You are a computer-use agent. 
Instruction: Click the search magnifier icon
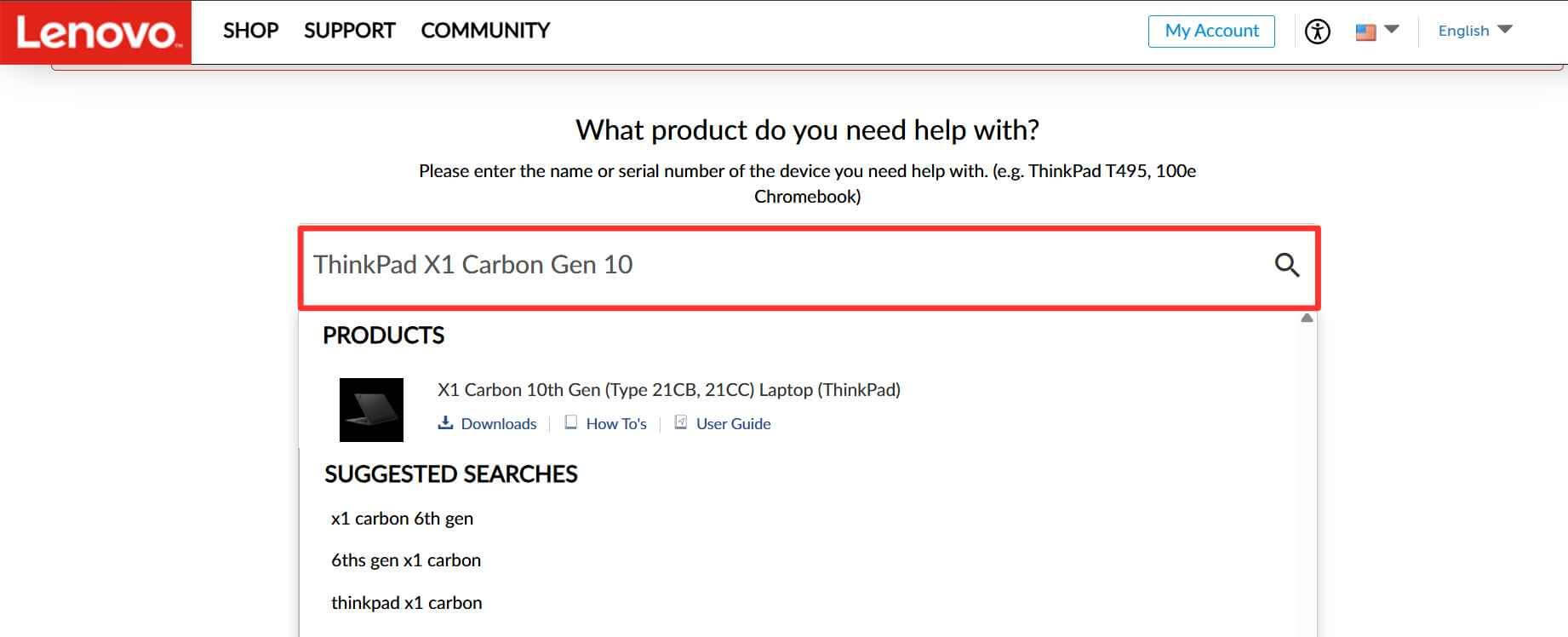coord(1287,265)
